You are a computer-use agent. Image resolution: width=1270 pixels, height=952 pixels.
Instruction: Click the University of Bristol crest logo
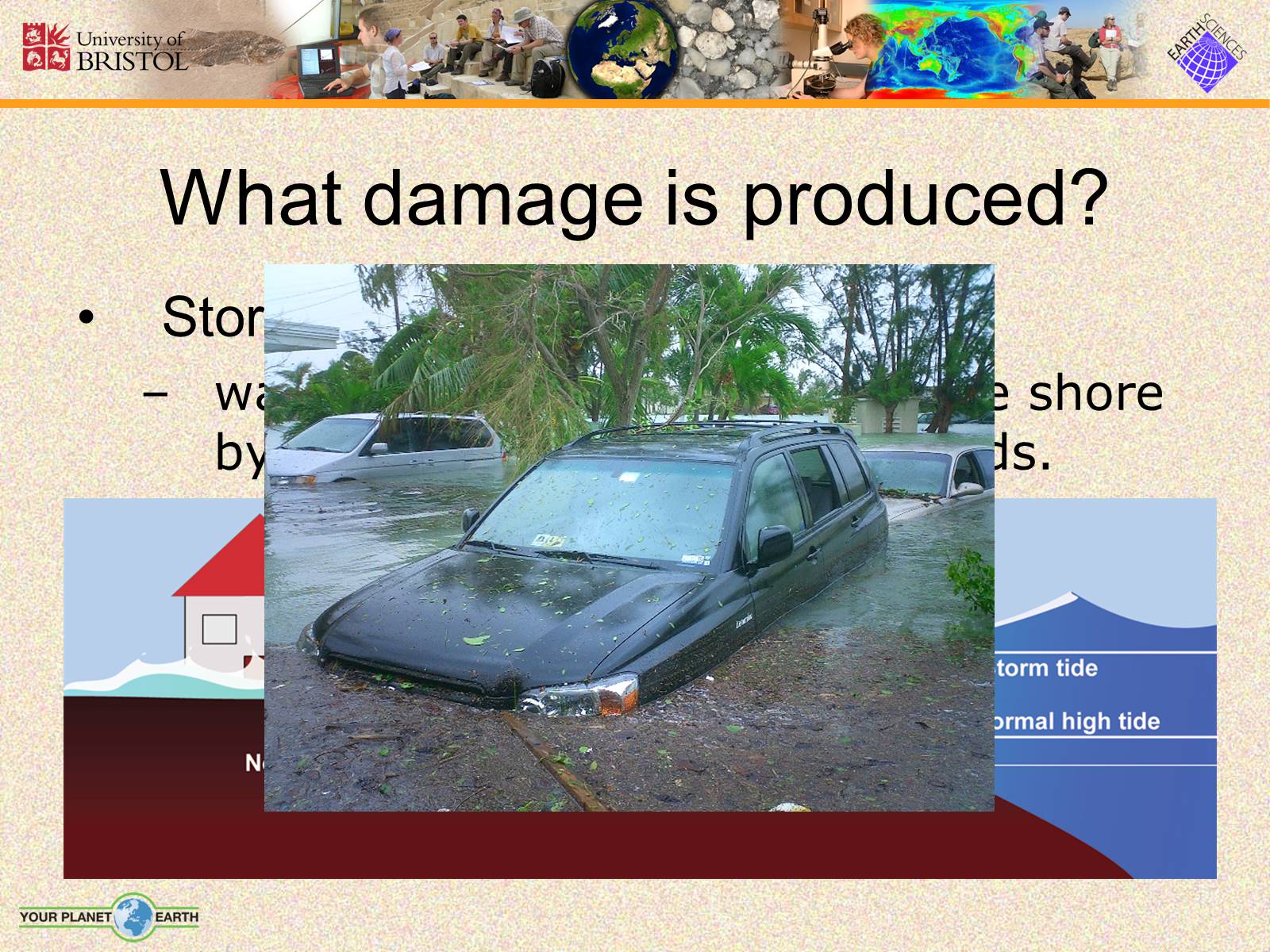coord(41,48)
